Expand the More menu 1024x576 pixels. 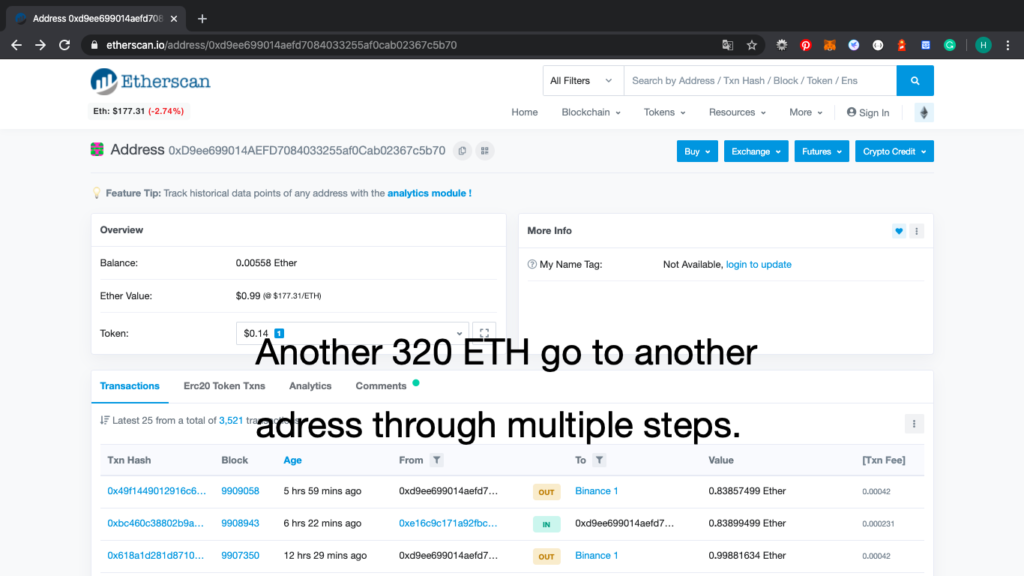805,112
